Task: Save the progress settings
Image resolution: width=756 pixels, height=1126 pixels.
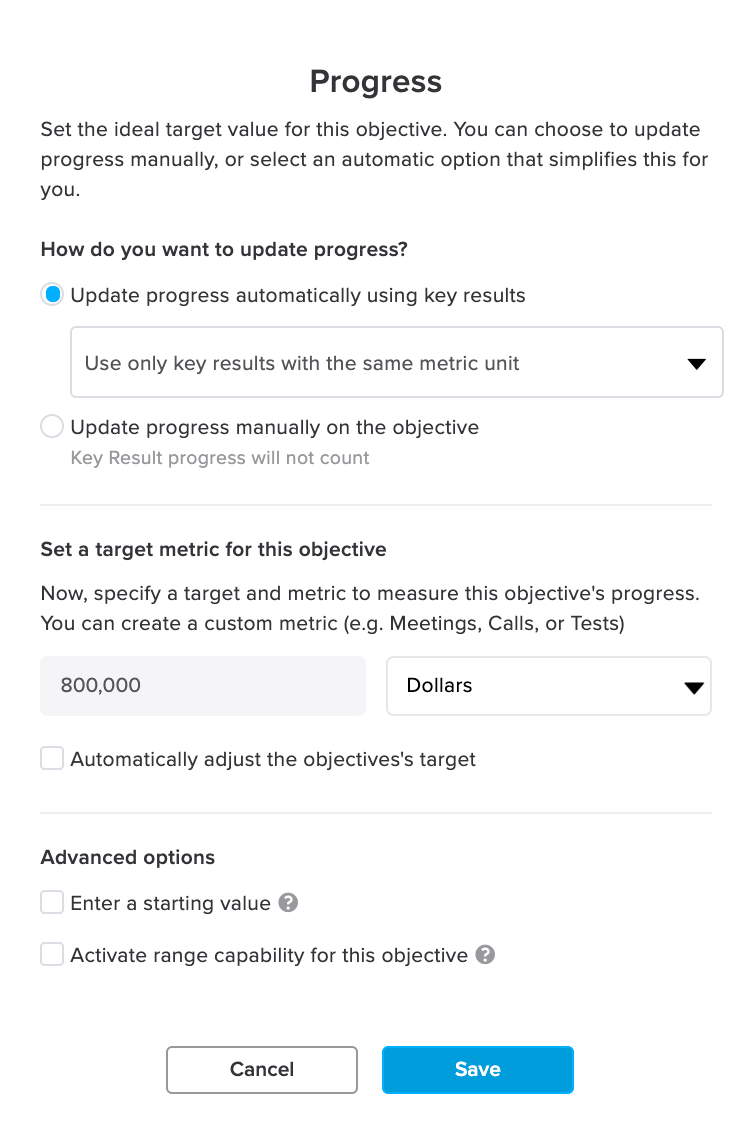Action: [x=477, y=1069]
